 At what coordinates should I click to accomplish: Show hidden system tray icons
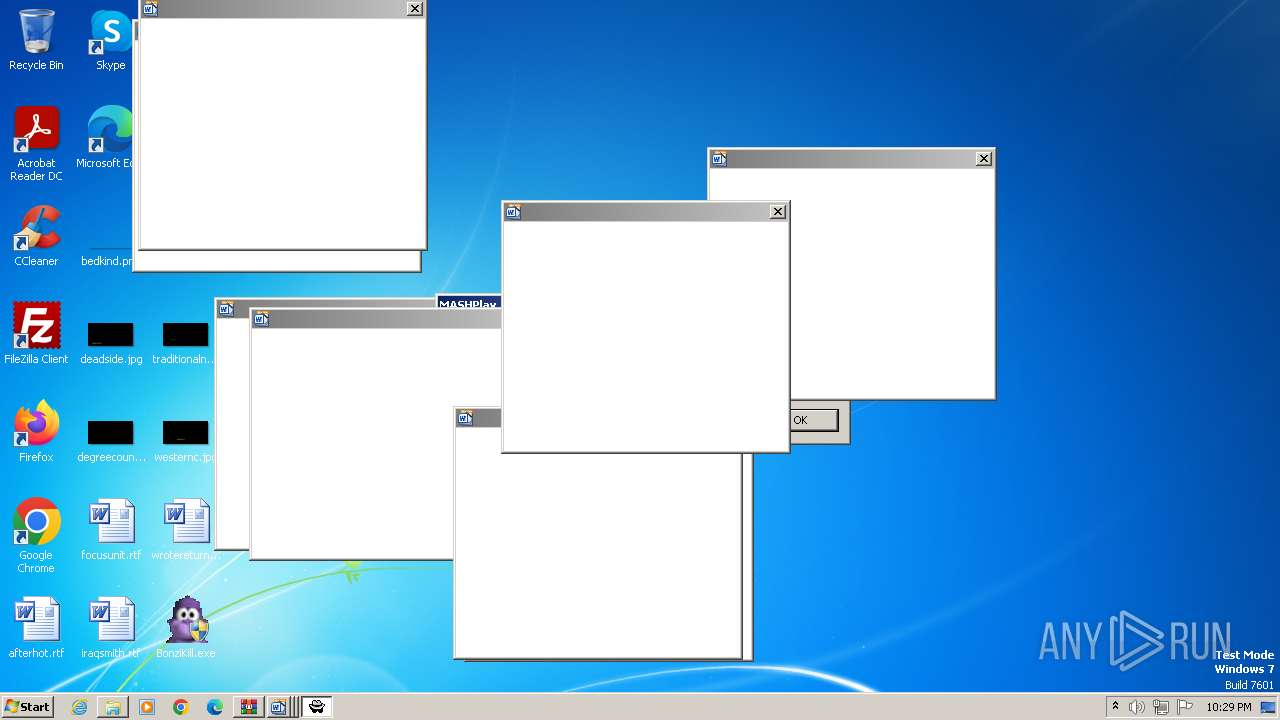coord(1115,707)
